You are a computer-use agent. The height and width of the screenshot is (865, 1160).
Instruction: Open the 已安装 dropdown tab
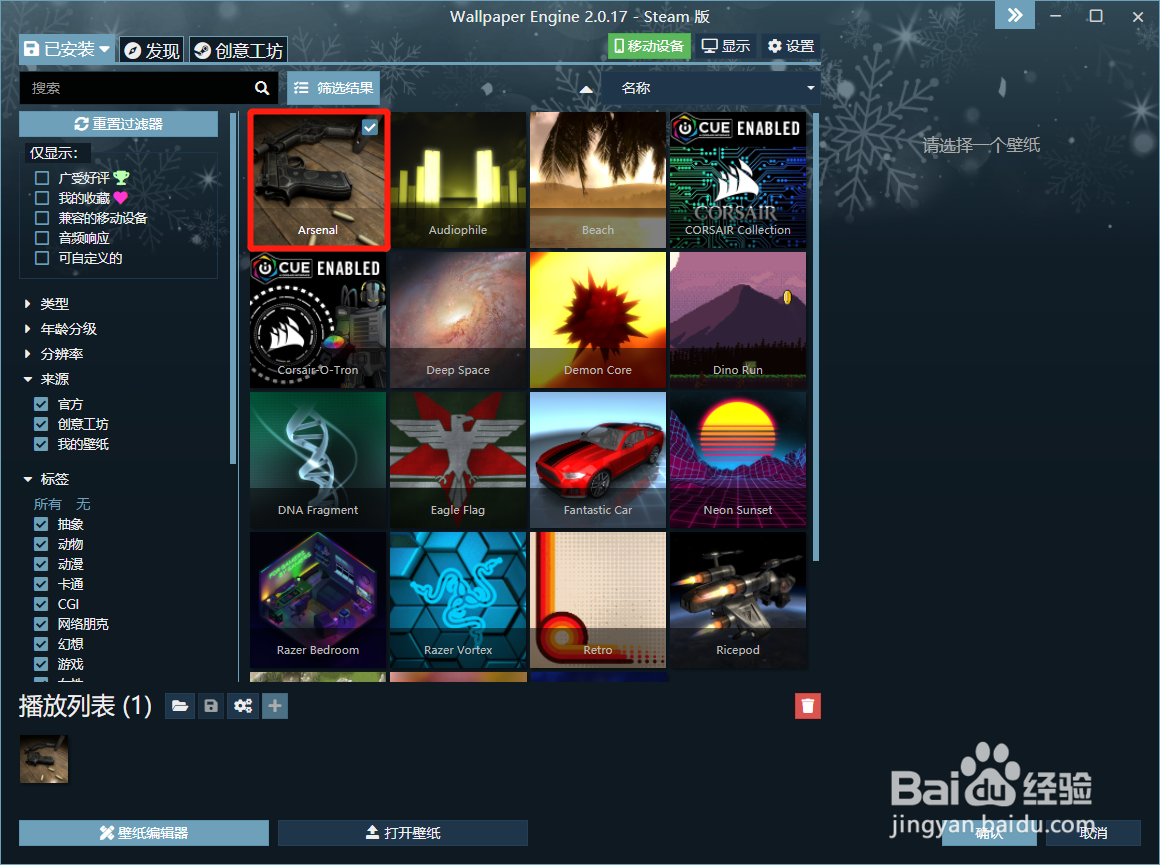click(x=67, y=50)
